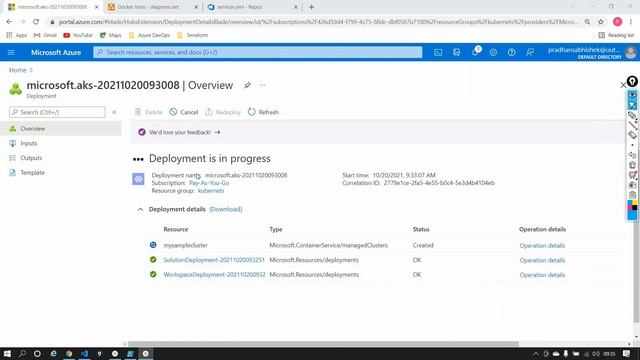
Task: Click the left menu Search (Ctrl+/) box
Action: [57, 112]
